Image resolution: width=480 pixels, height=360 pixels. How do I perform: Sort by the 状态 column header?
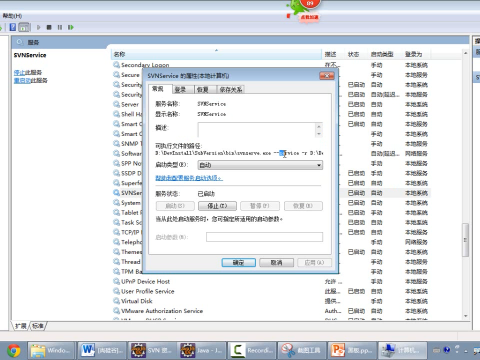pos(357,54)
